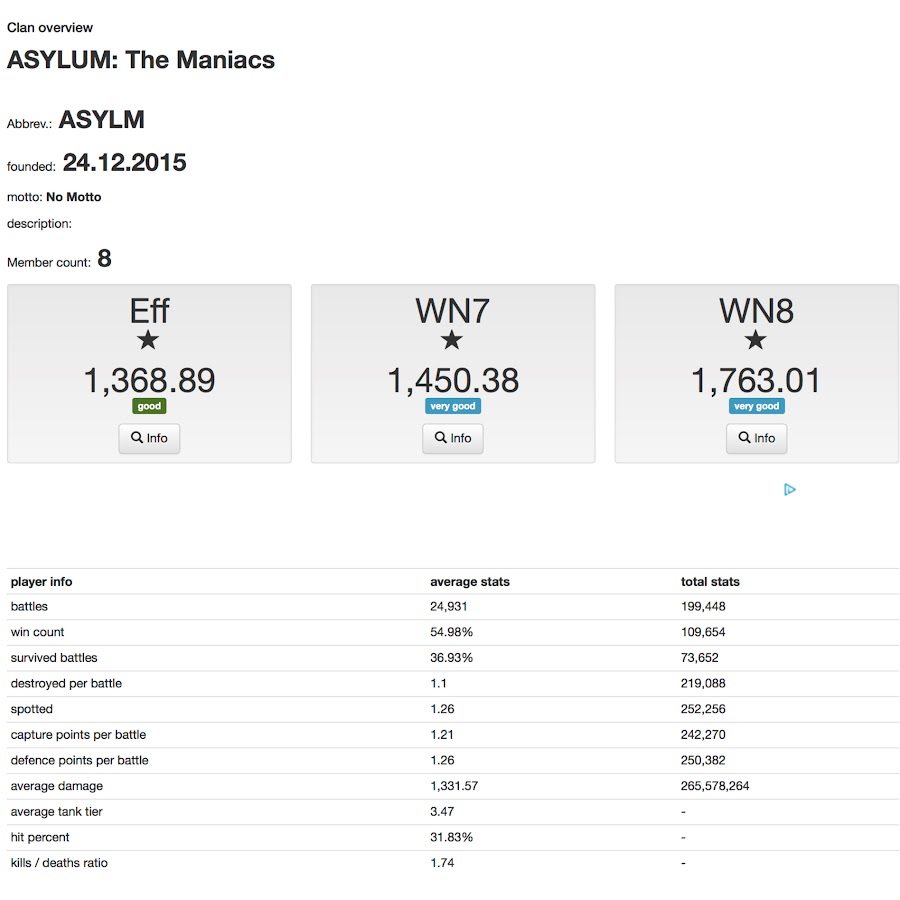The image size is (900, 900).
Task: Click the 'average damage' row label
Action: [x=57, y=786]
